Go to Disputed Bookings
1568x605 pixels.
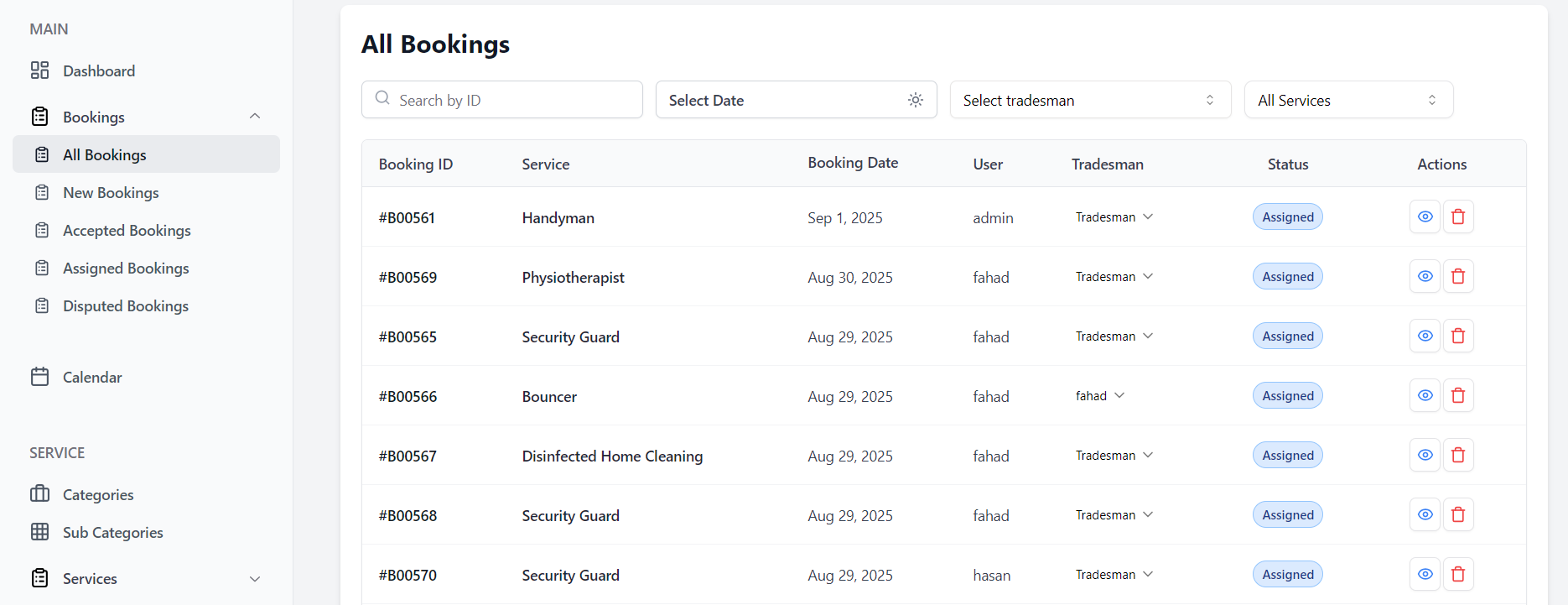click(126, 305)
